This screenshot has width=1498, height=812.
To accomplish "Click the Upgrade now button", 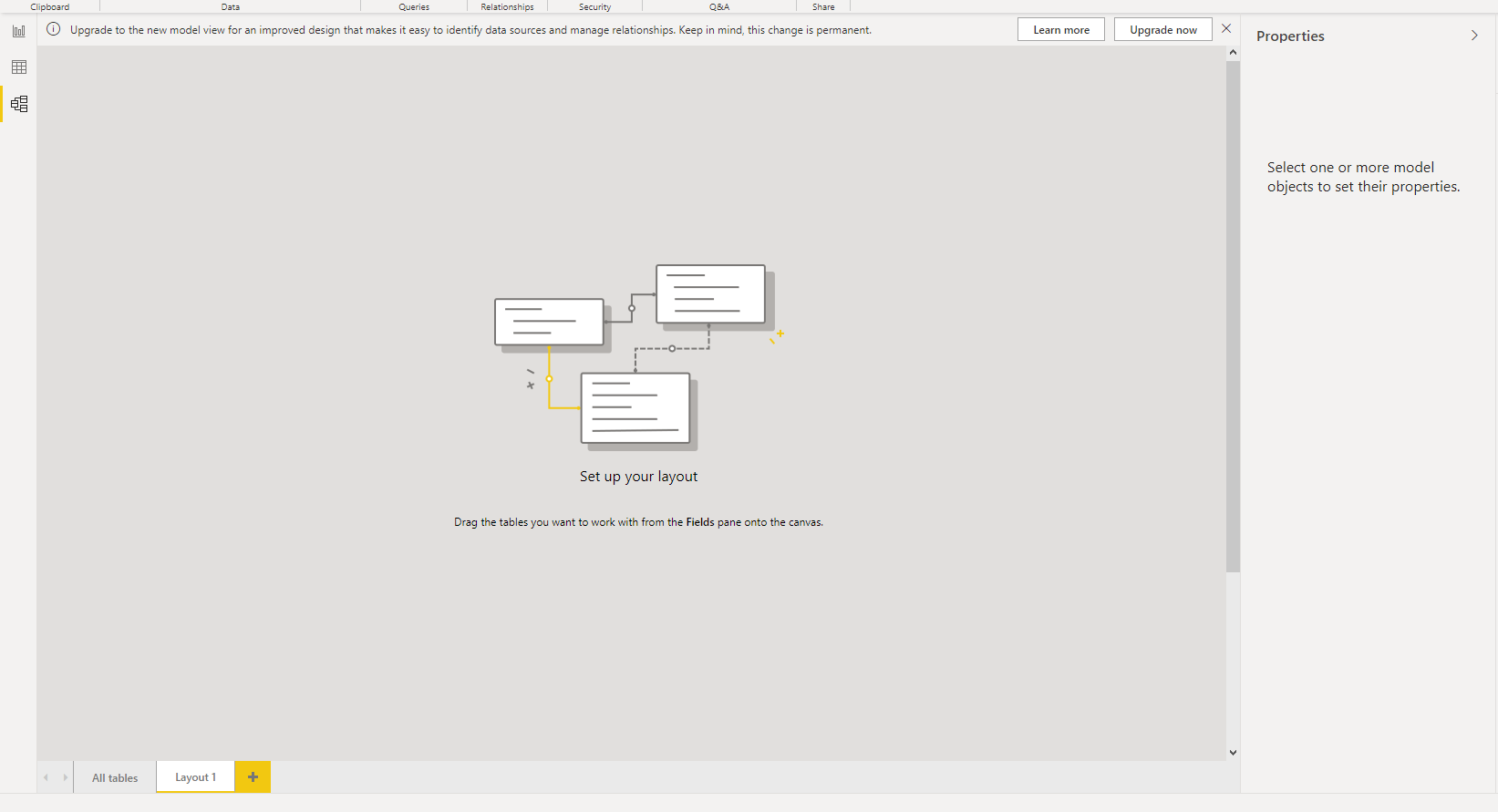I will pyautogui.click(x=1163, y=30).
